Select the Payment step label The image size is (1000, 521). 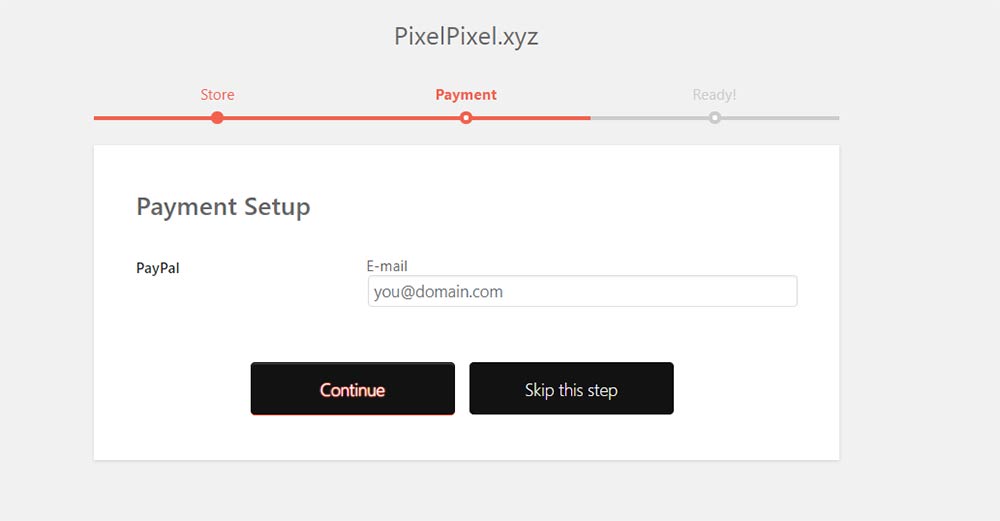pyautogui.click(x=466, y=95)
